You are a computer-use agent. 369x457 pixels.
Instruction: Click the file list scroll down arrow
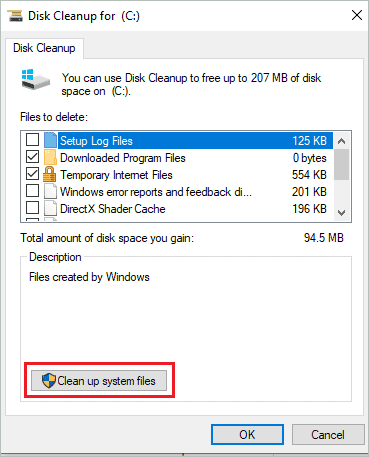tap(341, 213)
